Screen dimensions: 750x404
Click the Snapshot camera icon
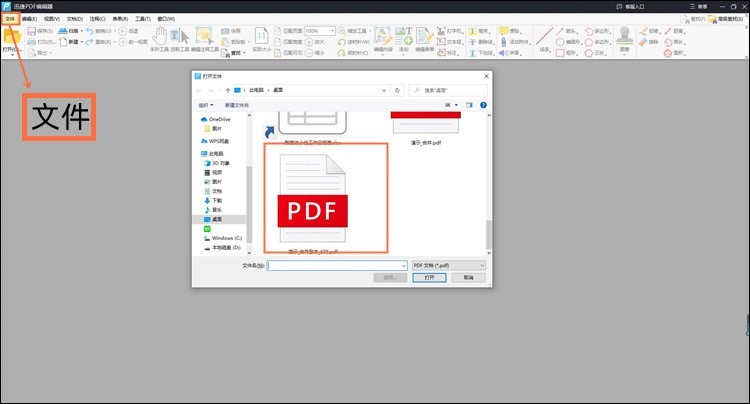point(225,31)
